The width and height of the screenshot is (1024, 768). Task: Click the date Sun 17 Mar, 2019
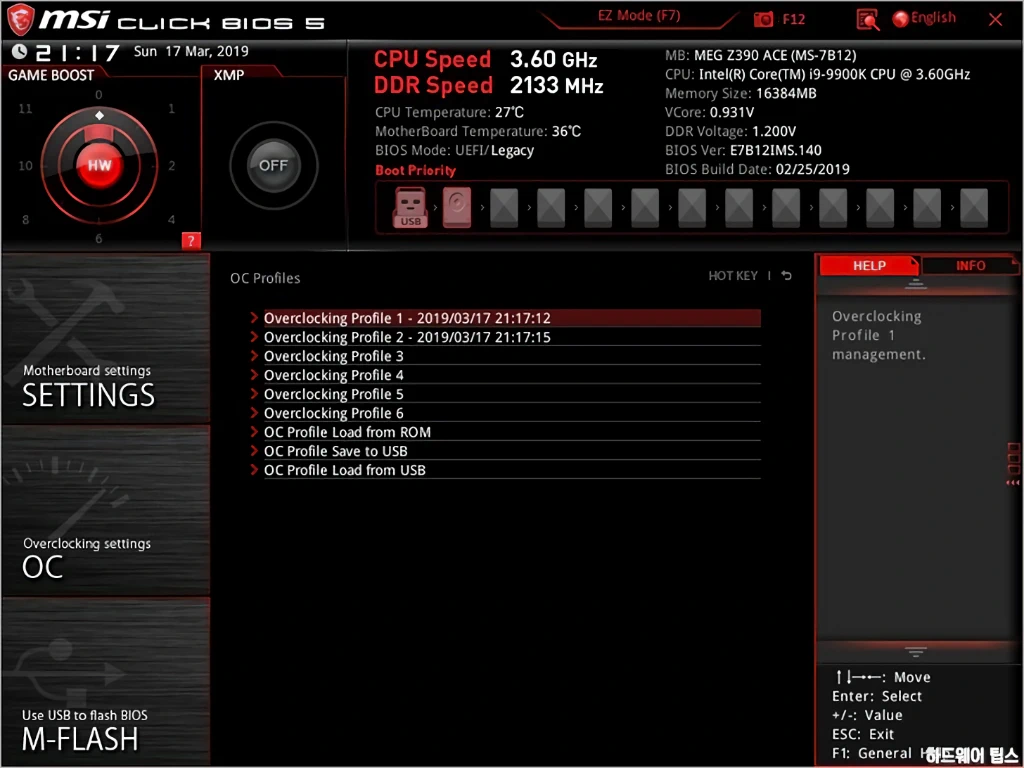191,51
